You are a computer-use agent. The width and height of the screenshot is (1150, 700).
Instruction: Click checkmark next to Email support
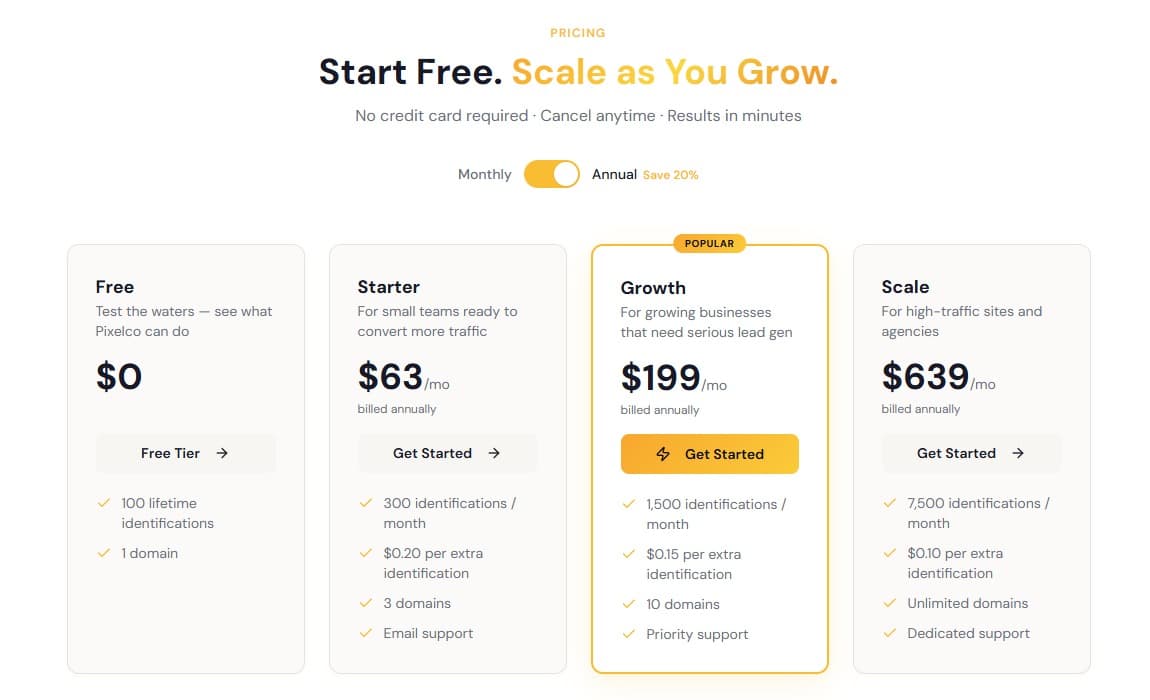[366, 633]
